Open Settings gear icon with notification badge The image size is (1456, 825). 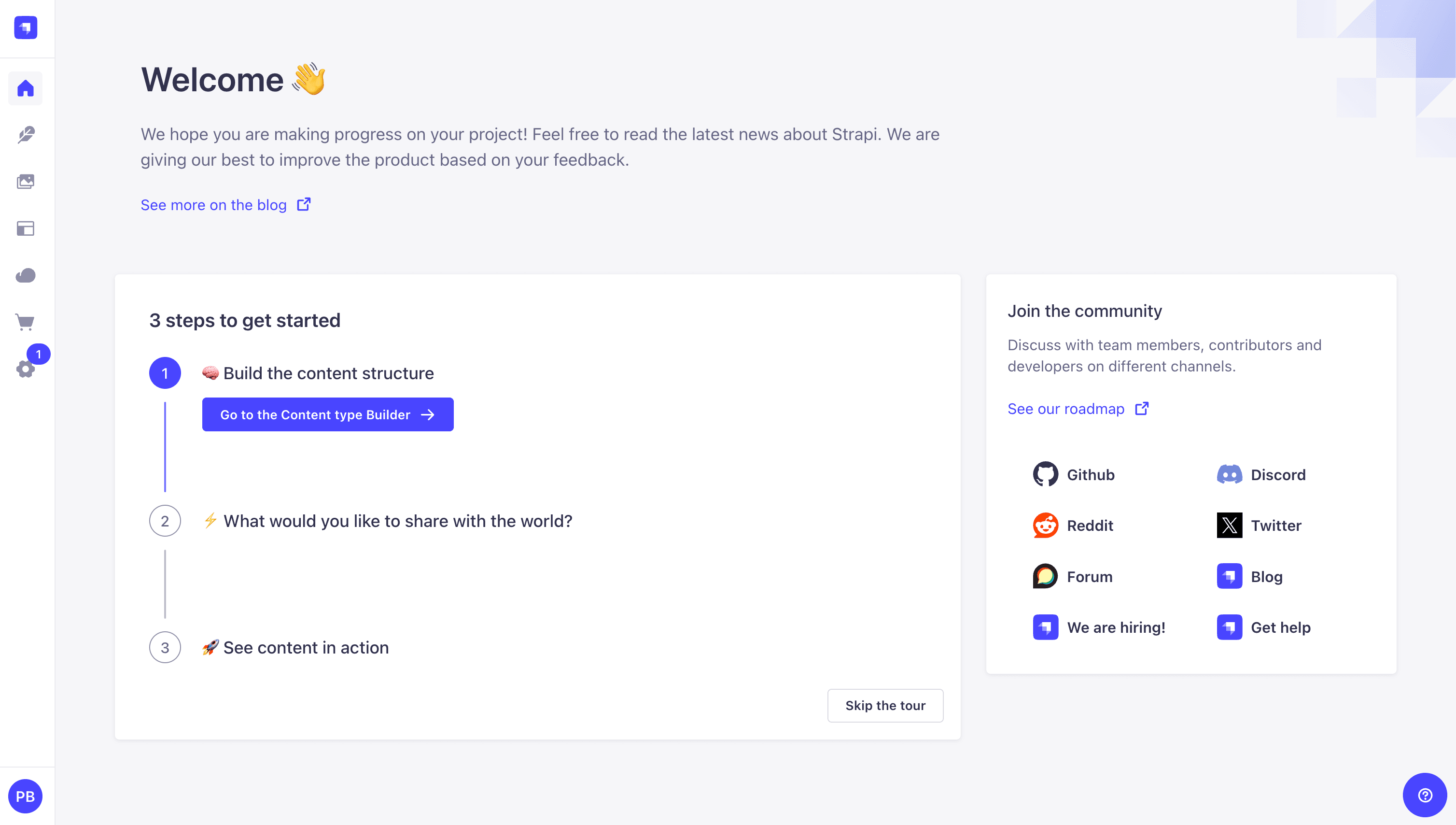[x=26, y=369]
